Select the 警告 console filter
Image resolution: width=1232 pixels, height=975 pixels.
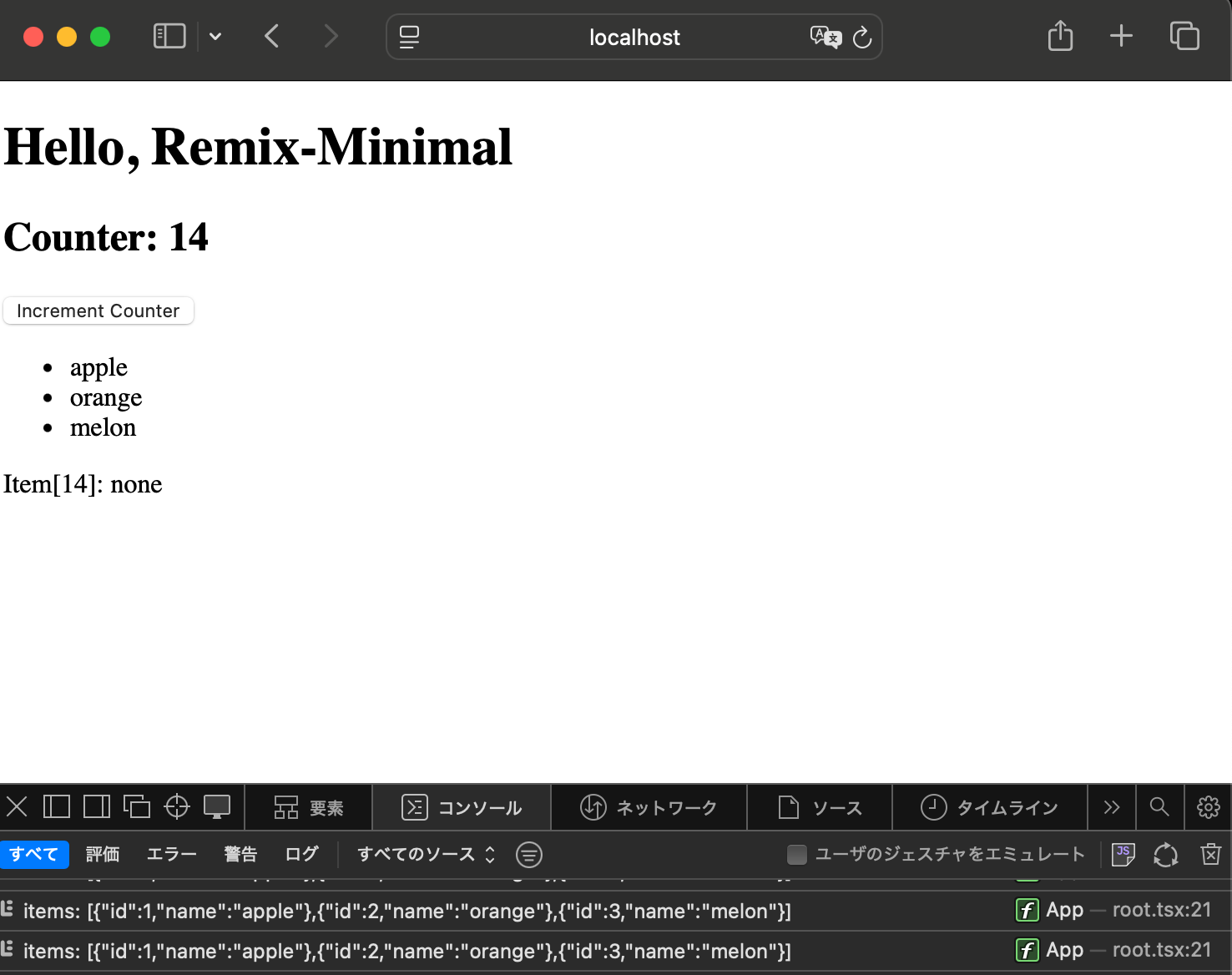tap(240, 854)
